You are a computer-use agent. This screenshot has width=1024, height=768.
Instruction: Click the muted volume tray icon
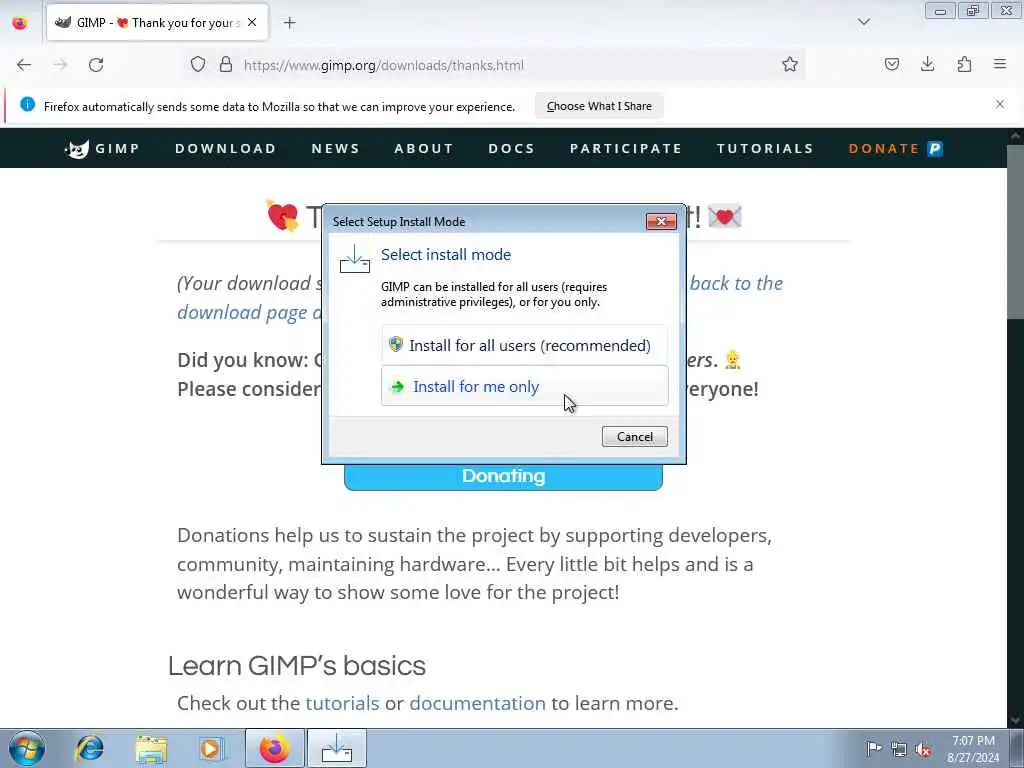pyautogui.click(x=923, y=749)
